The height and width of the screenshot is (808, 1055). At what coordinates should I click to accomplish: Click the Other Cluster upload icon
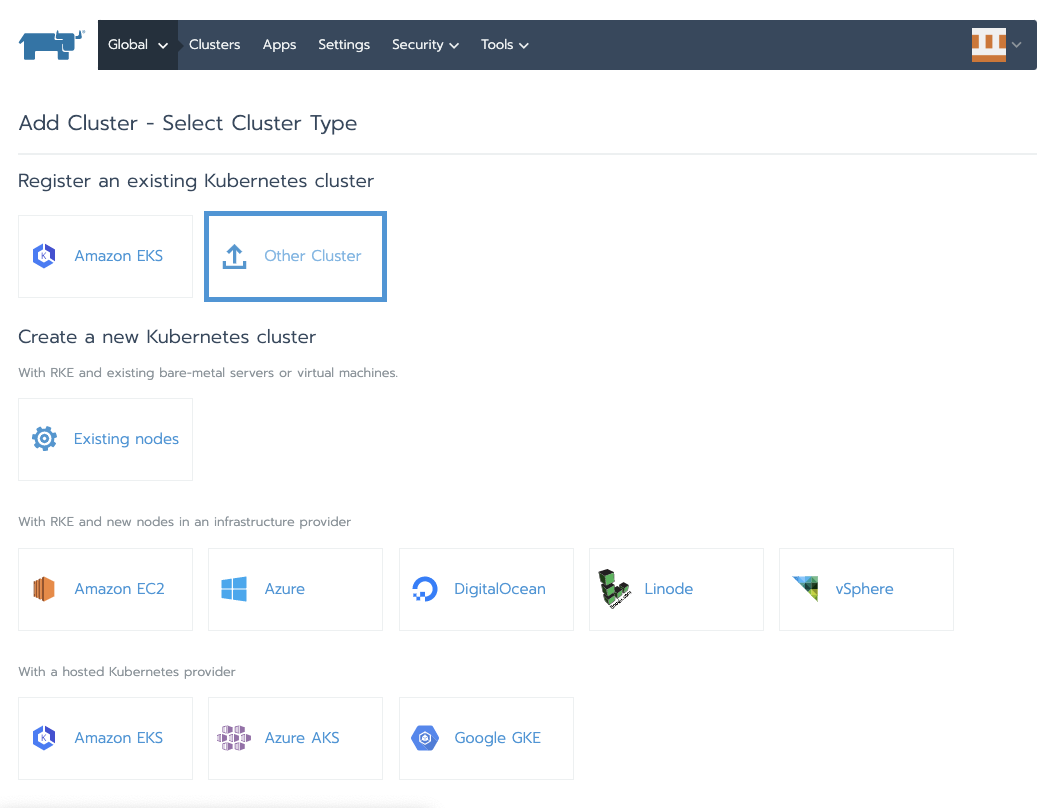234,256
